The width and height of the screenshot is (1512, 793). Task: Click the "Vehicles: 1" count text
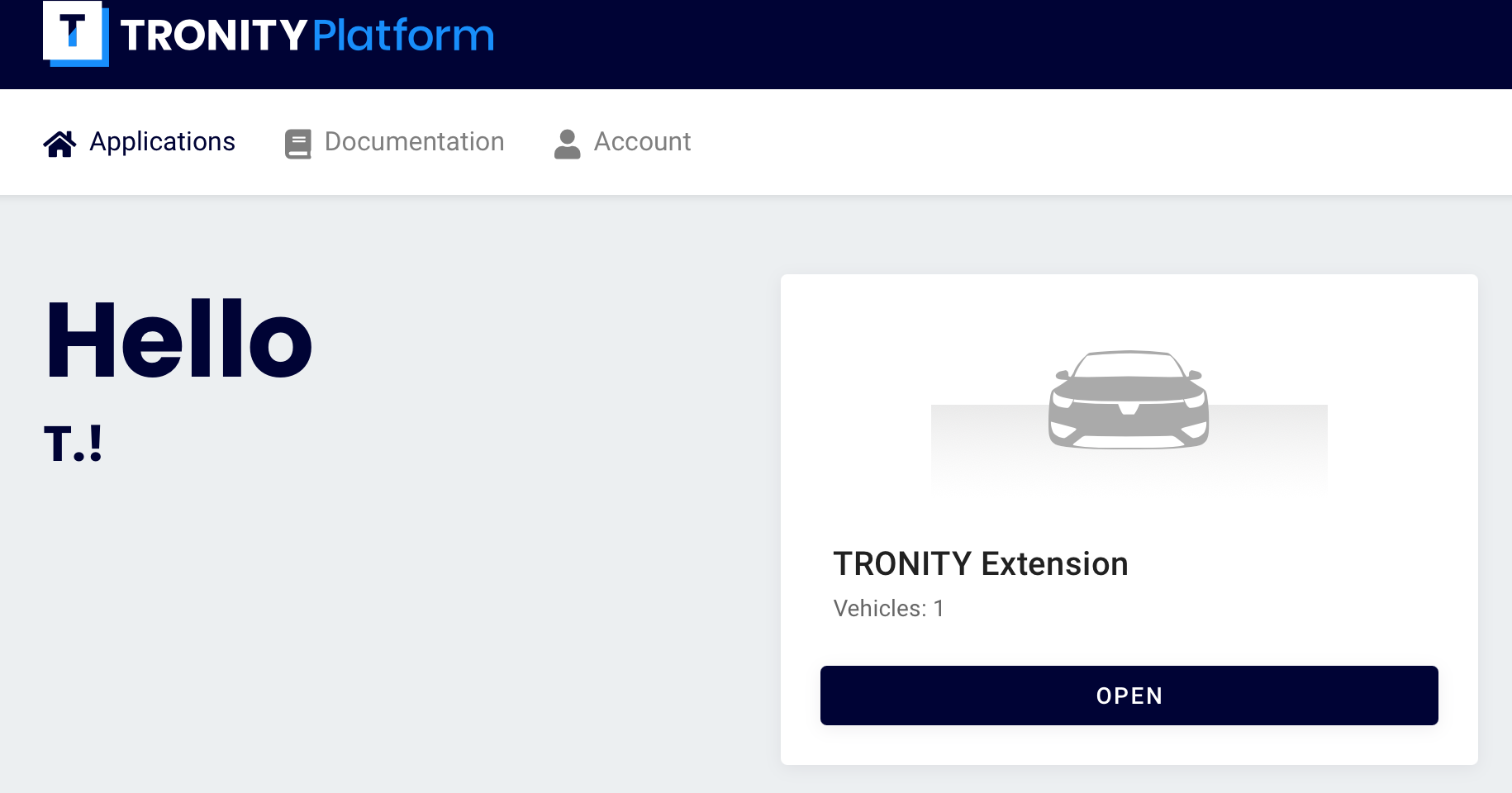click(x=888, y=609)
